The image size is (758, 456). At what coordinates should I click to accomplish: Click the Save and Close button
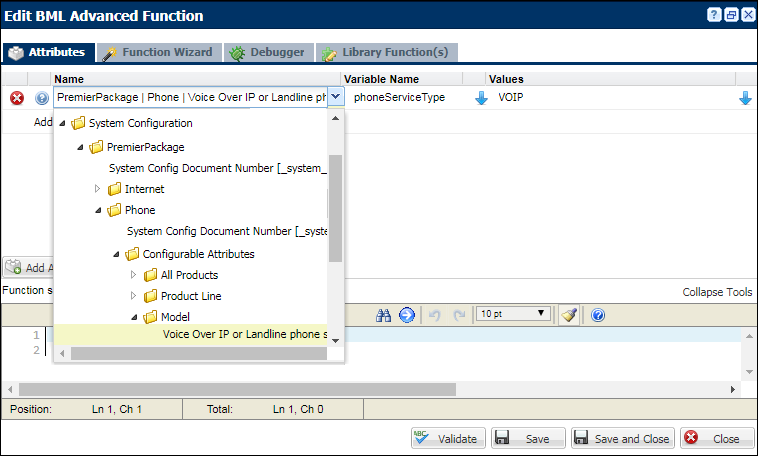pyautogui.click(x=623, y=438)
